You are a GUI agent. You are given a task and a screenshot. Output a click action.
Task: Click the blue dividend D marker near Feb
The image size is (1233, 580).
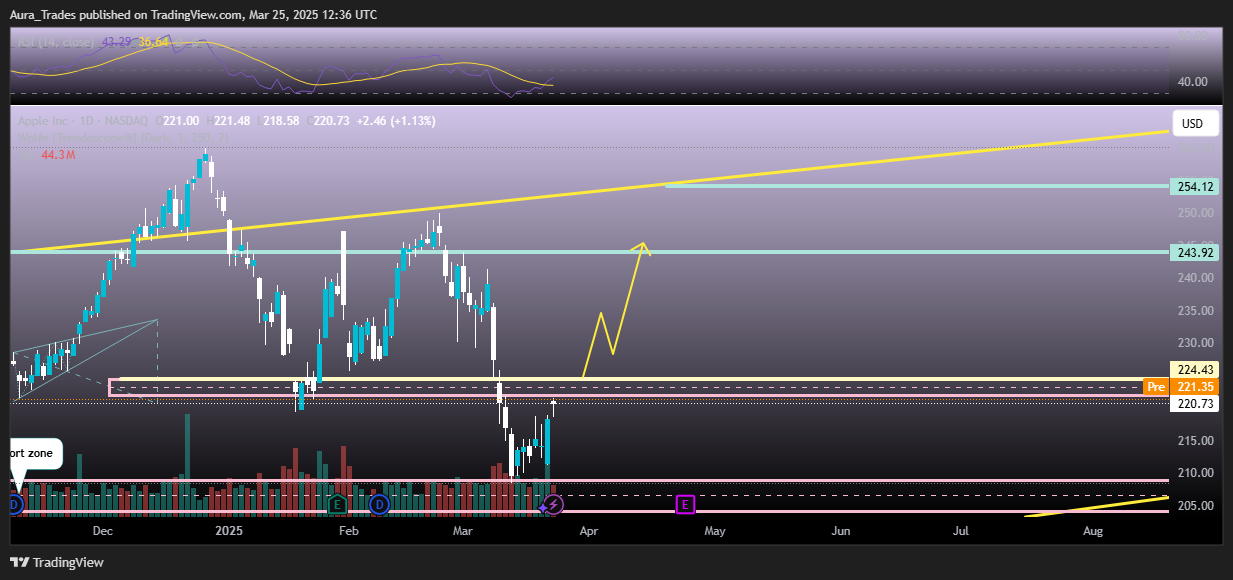pyautogui.click(x=380, y=505)
